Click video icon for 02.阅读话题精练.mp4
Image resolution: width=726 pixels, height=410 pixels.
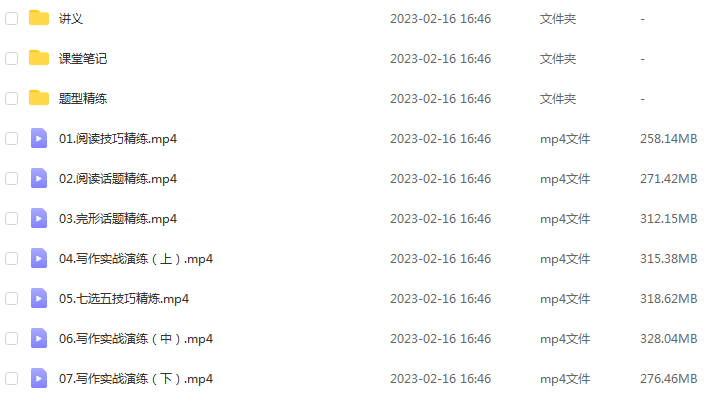(39, 178)
